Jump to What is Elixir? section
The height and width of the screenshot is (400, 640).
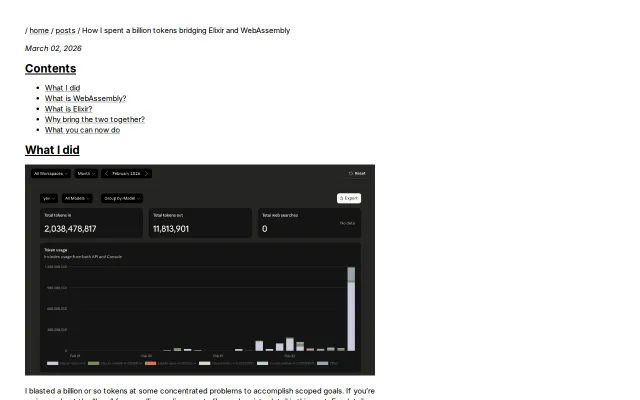point(69,109)
